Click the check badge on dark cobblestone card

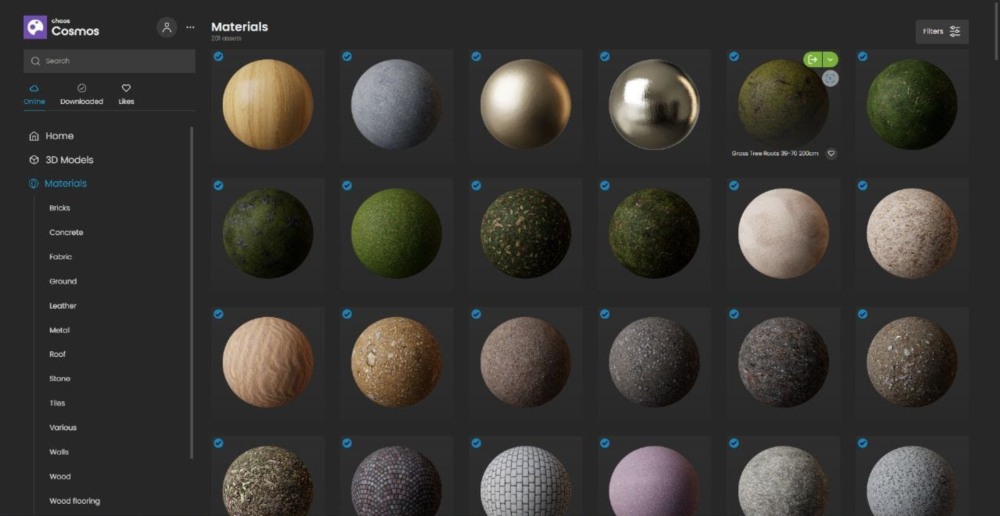347,443
